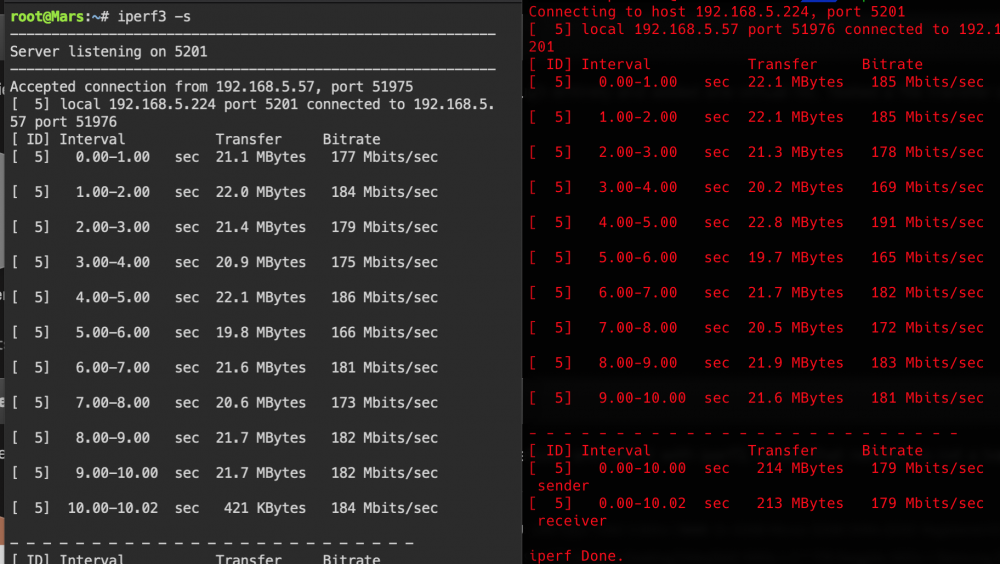Click 'iperf Done.' in red terminal
Screen dimensions: 1000x564
point(576,556)
